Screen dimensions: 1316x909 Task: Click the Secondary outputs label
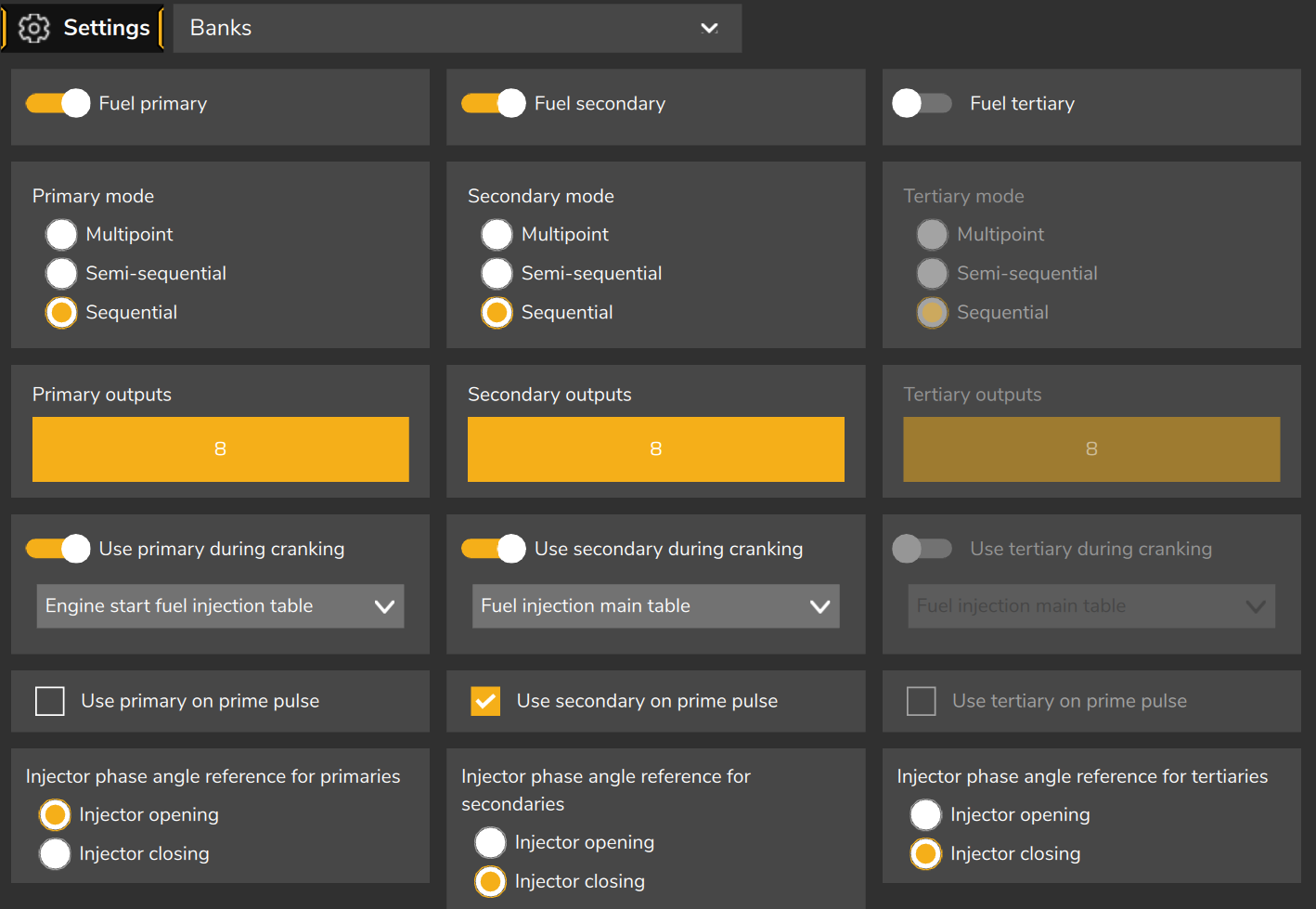click(549, 395)
